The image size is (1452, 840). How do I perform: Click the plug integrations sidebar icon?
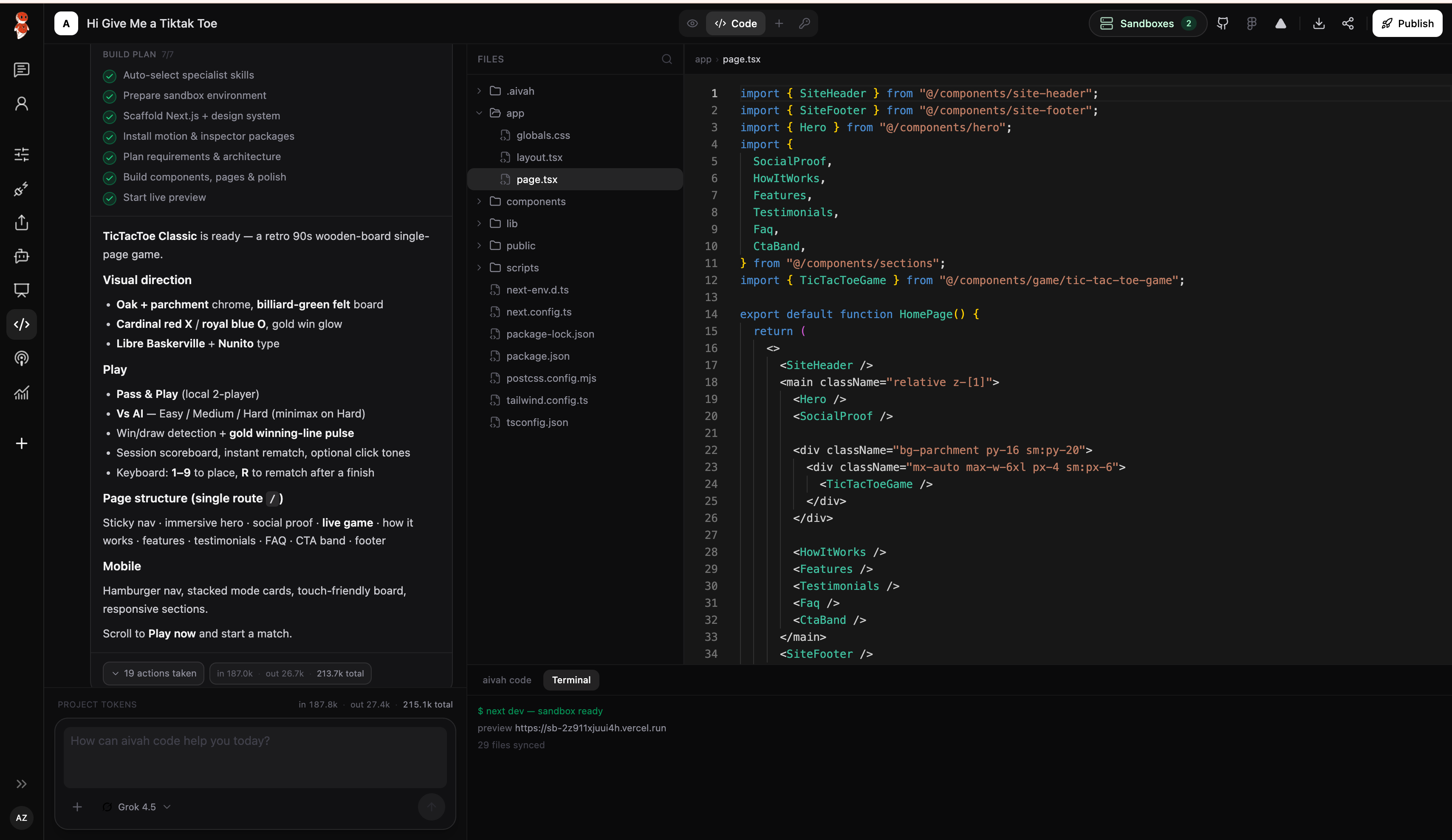pyautogui.click(x=22, y=189)
